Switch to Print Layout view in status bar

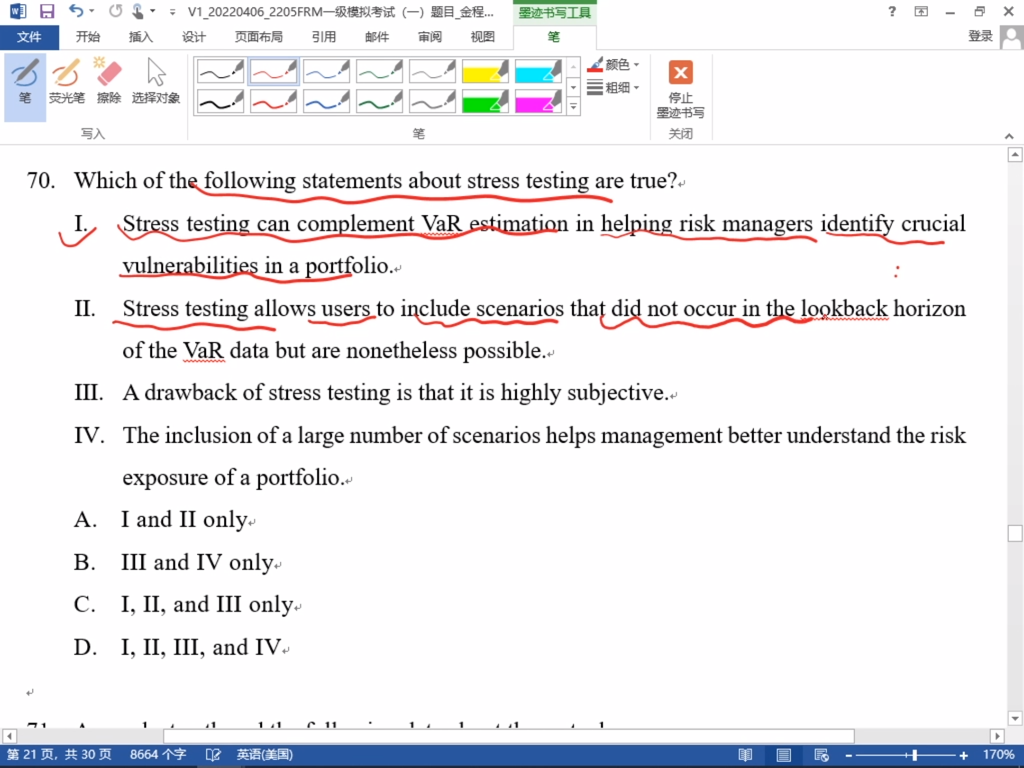[x=783, y=755]
